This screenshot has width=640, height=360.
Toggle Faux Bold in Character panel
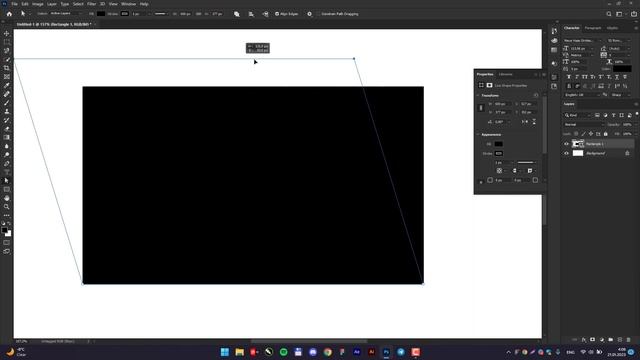coord(569,77)
